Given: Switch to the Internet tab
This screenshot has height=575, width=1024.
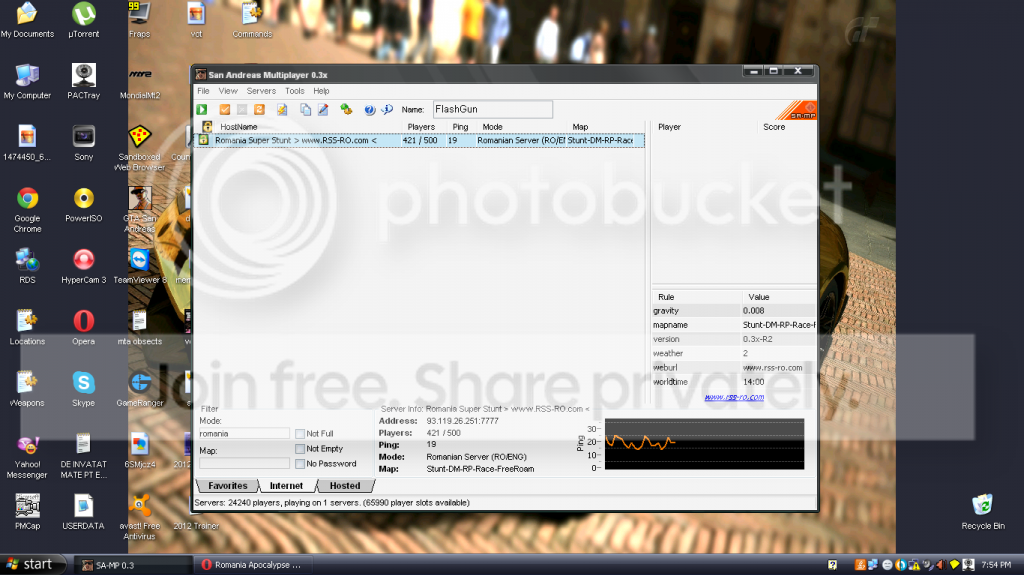Looking at the screenshot, I should (287, 485).
